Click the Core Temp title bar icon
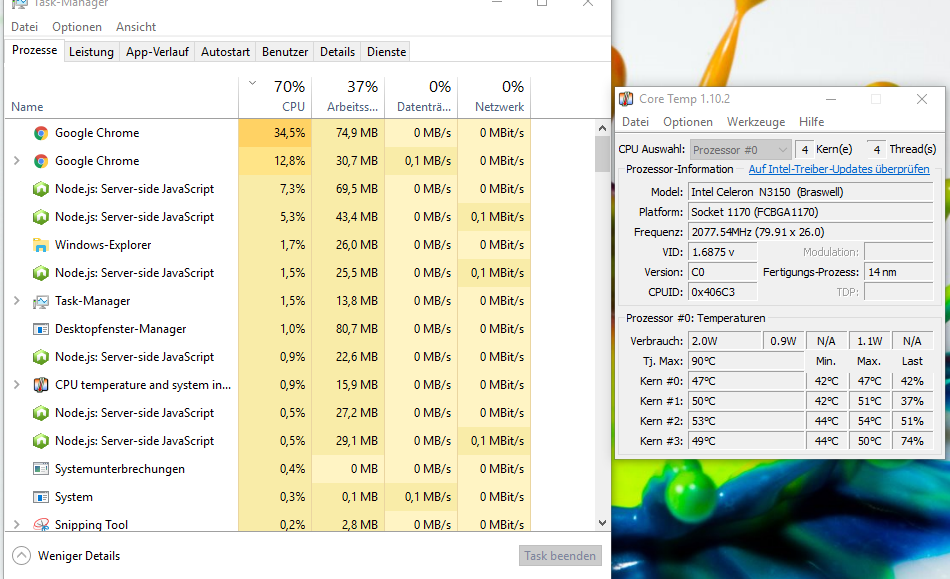This screenshot has width=950, height=579. coord(626,99)
